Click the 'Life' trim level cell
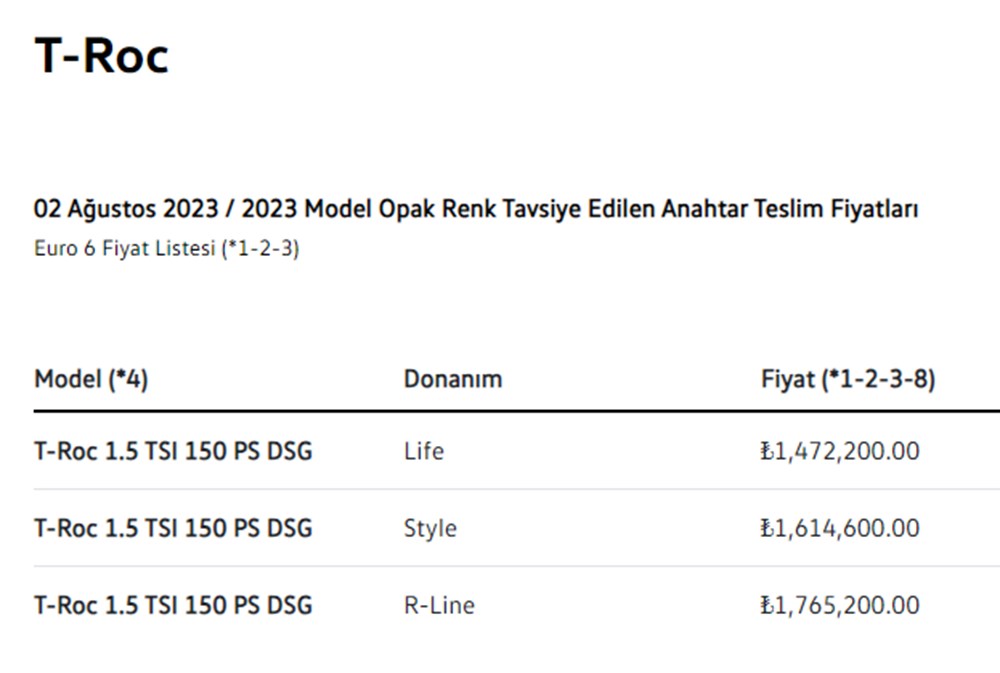1000x673 pixels. pos(424,451)
